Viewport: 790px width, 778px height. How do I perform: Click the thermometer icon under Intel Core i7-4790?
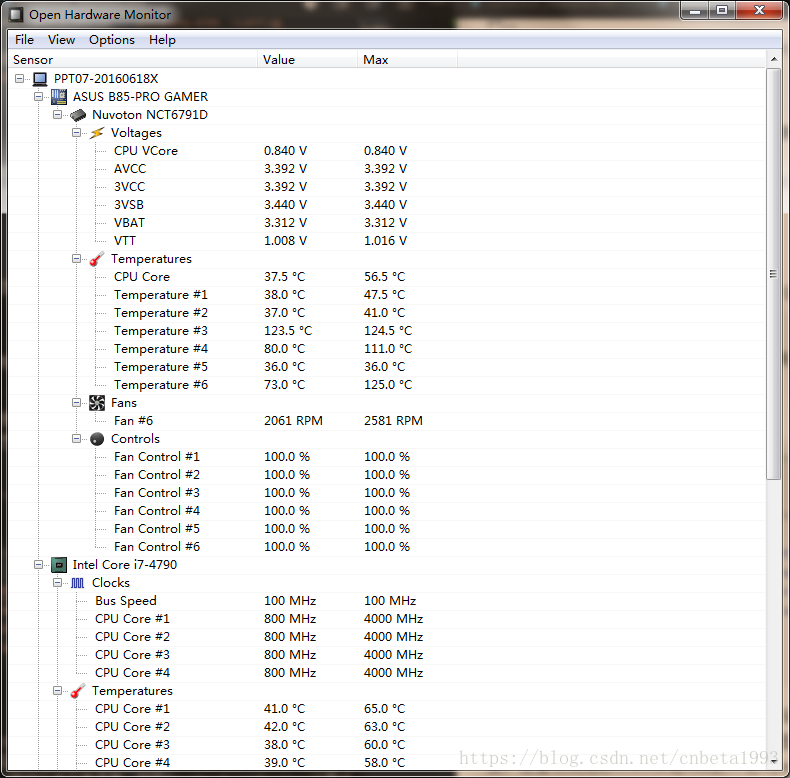pos(78,691)
